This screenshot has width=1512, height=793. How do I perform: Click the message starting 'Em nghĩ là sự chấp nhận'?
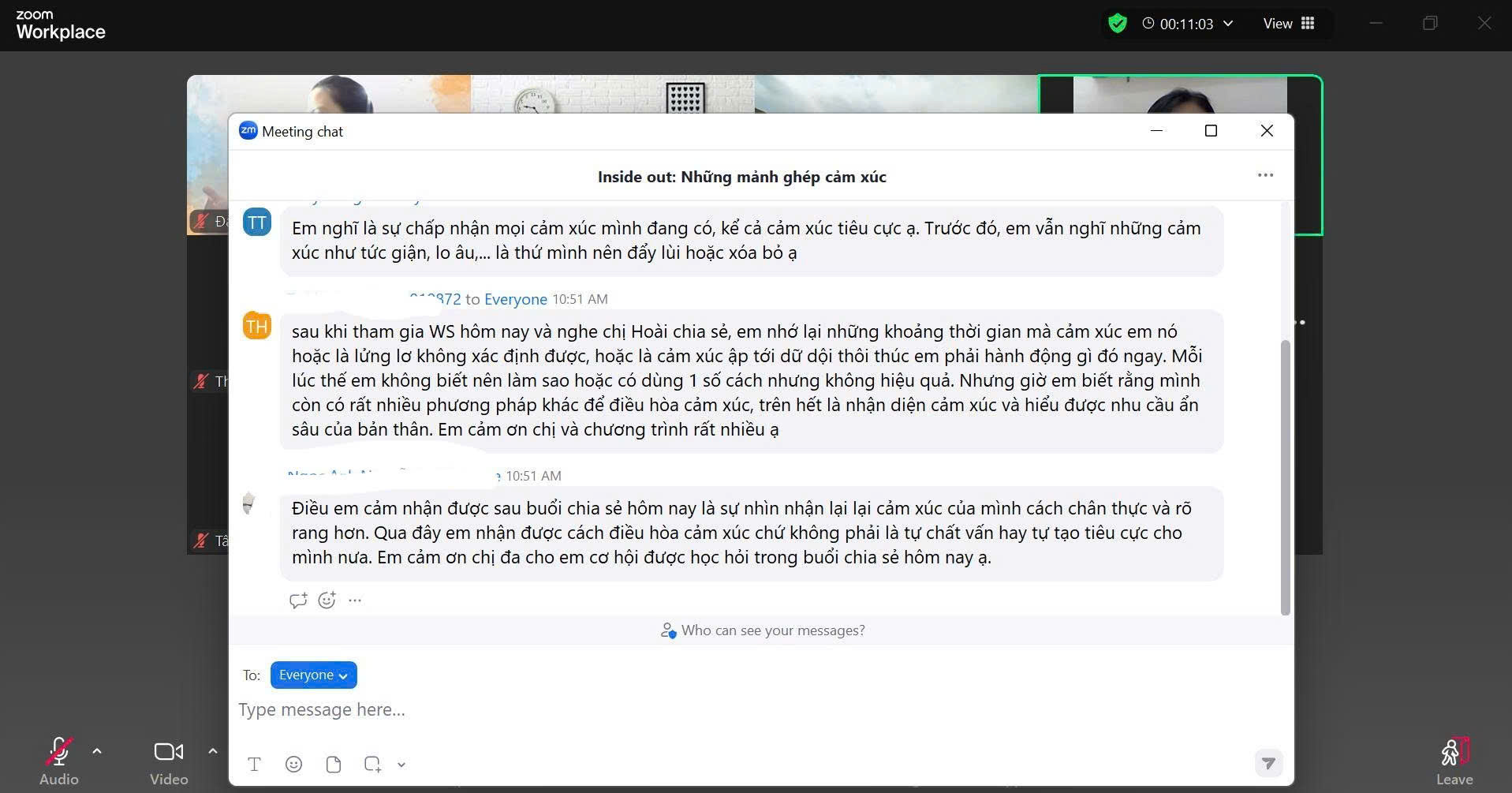pyautogui.click(x=752, y=241)
